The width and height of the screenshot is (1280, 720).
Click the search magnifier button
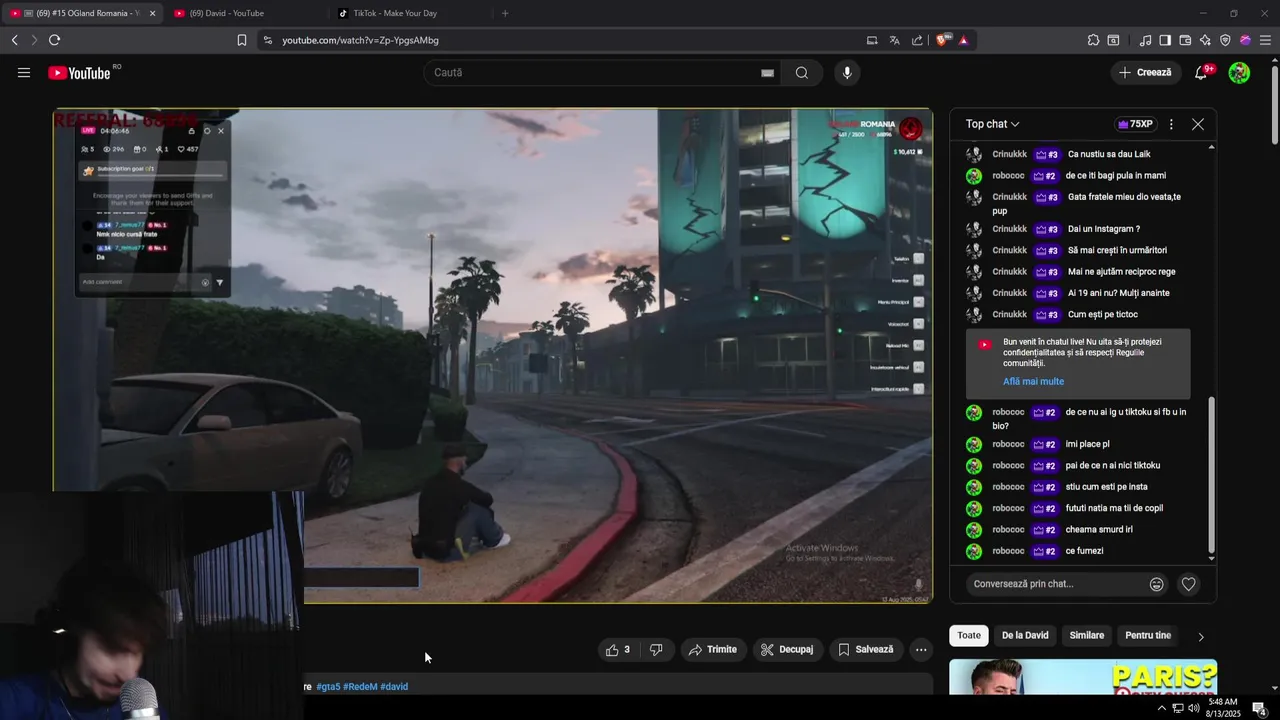802,73
